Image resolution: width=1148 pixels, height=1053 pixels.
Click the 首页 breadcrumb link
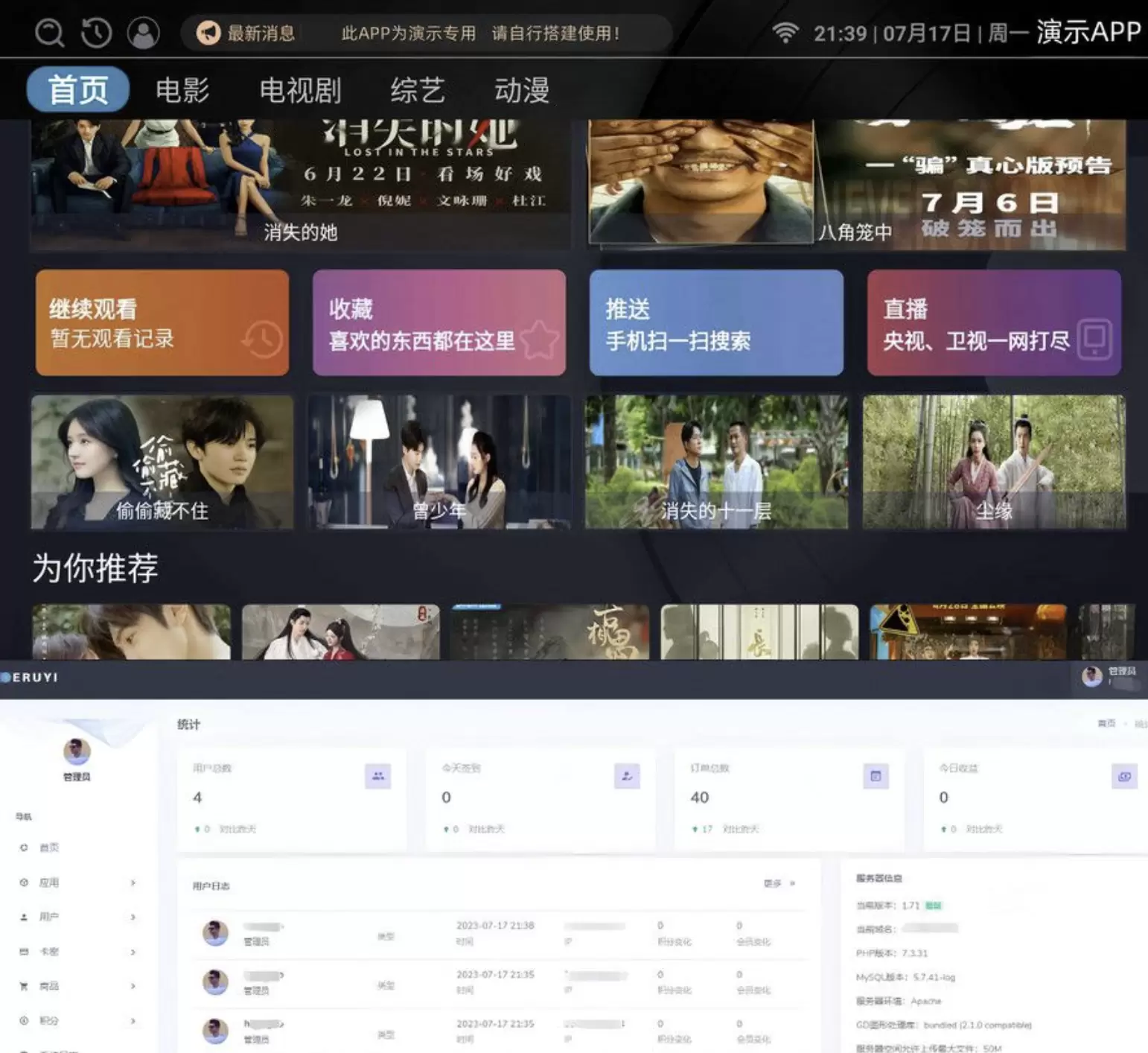click(x=1106, y=723)
